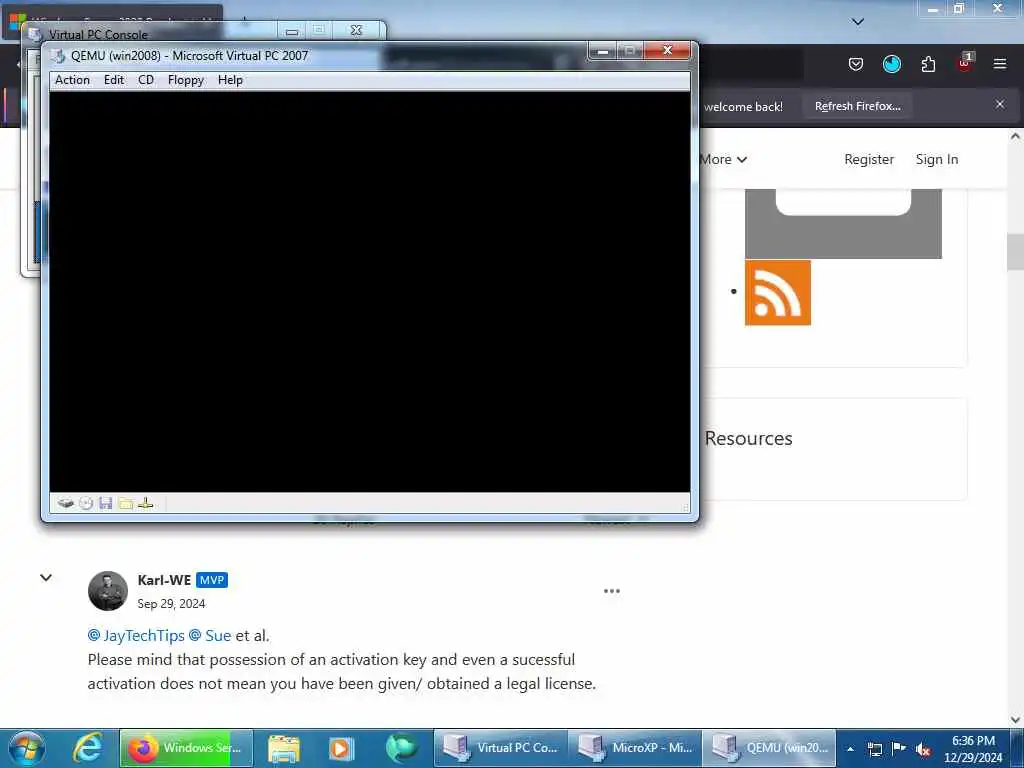1024x768 pixels.
Task: Click the MVP badge next to Karl-WE
Action: point(212,580)
